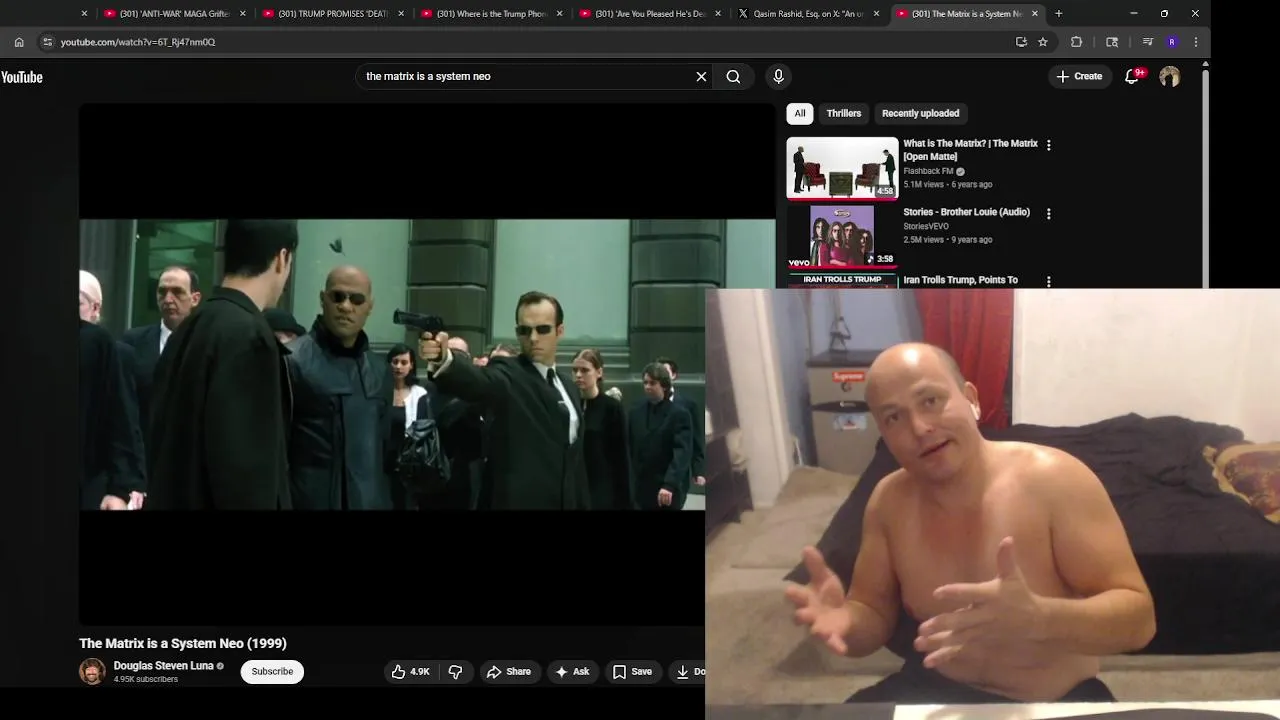This screenshot has height=720, width=1280.
Task: Click the browser home icon
Action: [x=19, y=42]
